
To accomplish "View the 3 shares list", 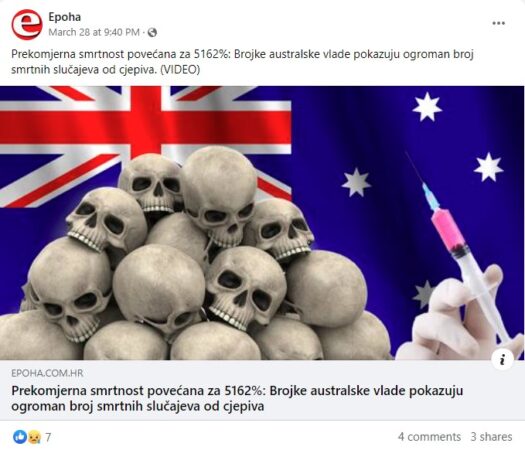I will [491, 437].
